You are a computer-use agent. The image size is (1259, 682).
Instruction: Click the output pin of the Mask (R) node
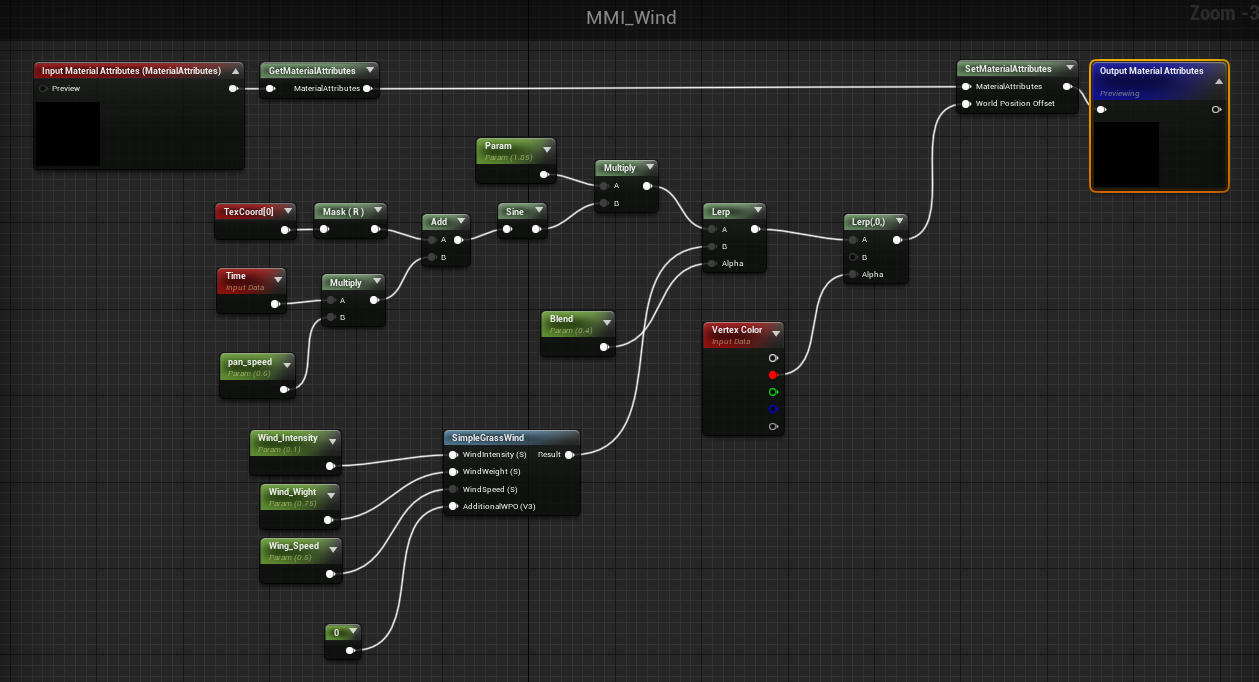click(x=375, y=229)
